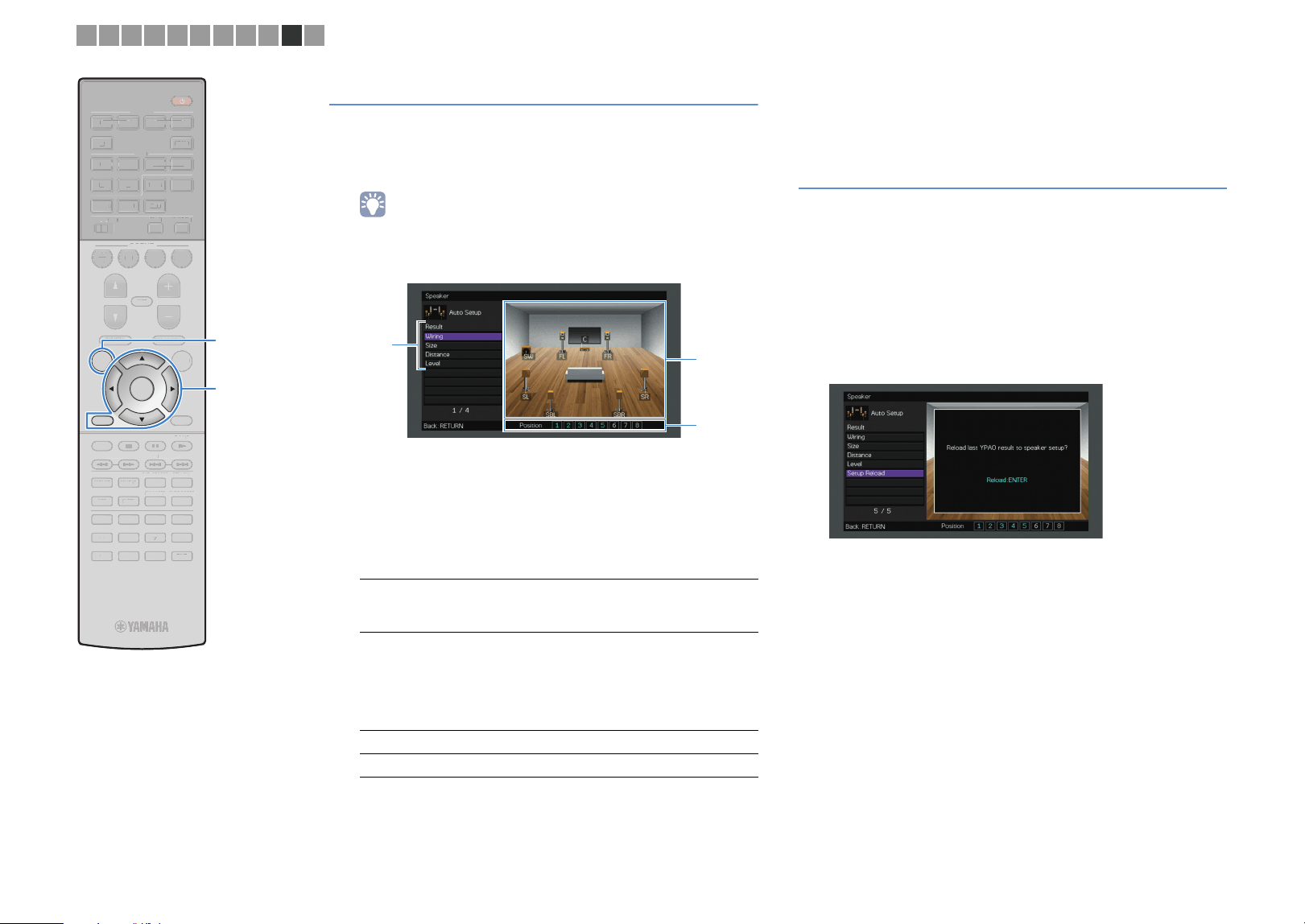Viewport: 1305px width, 924px height.
Task: Click the highlighted oval RETURN button on remote
Action: click(x=101, y=420)
